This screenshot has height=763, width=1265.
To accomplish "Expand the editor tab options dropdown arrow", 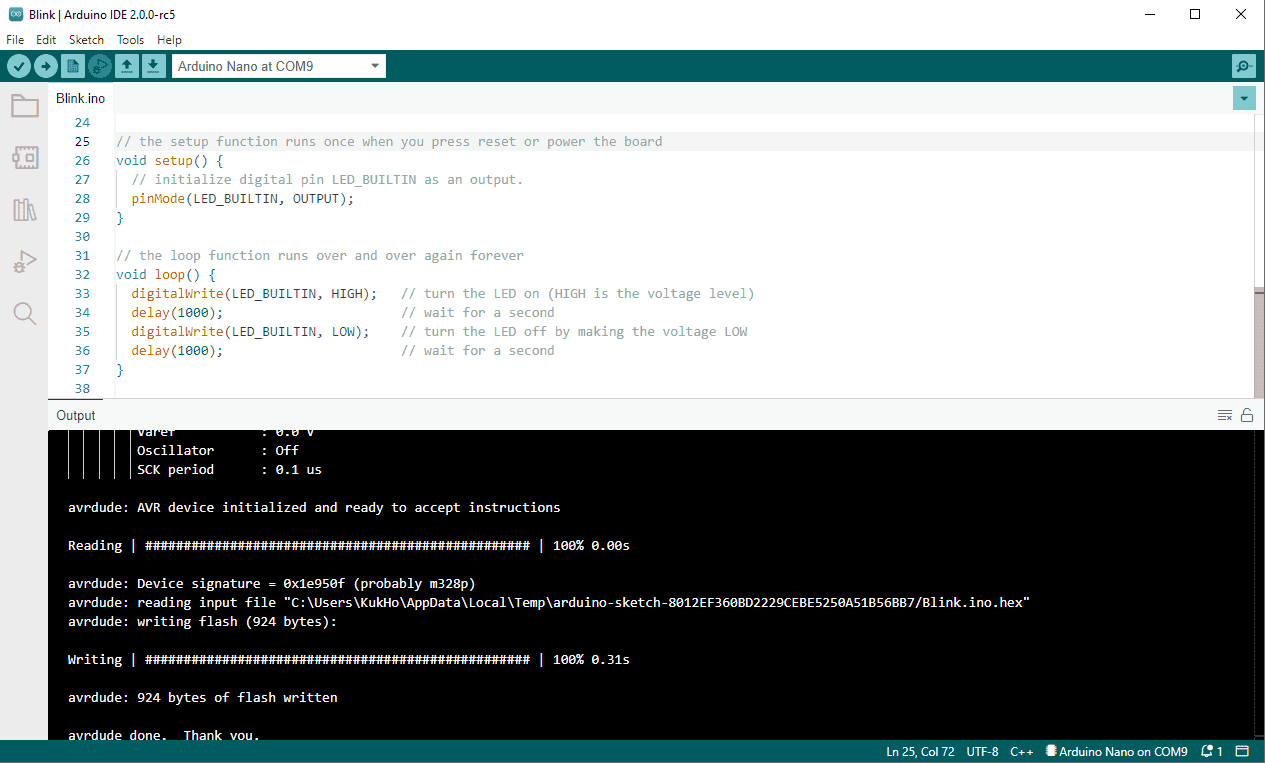I will (x=1244, y=98).
